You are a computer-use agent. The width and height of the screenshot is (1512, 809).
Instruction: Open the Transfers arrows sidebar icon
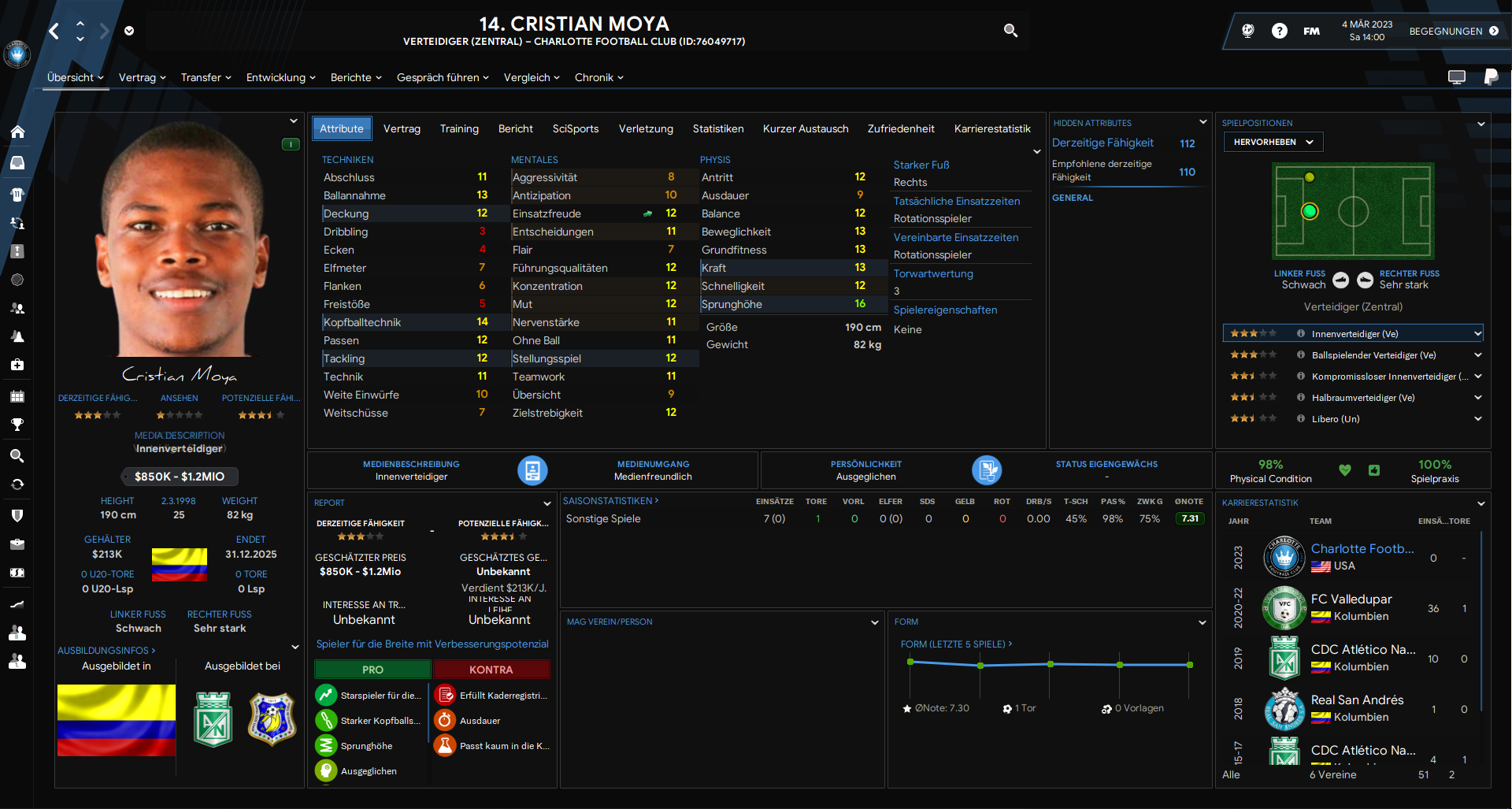coord(17,484)
